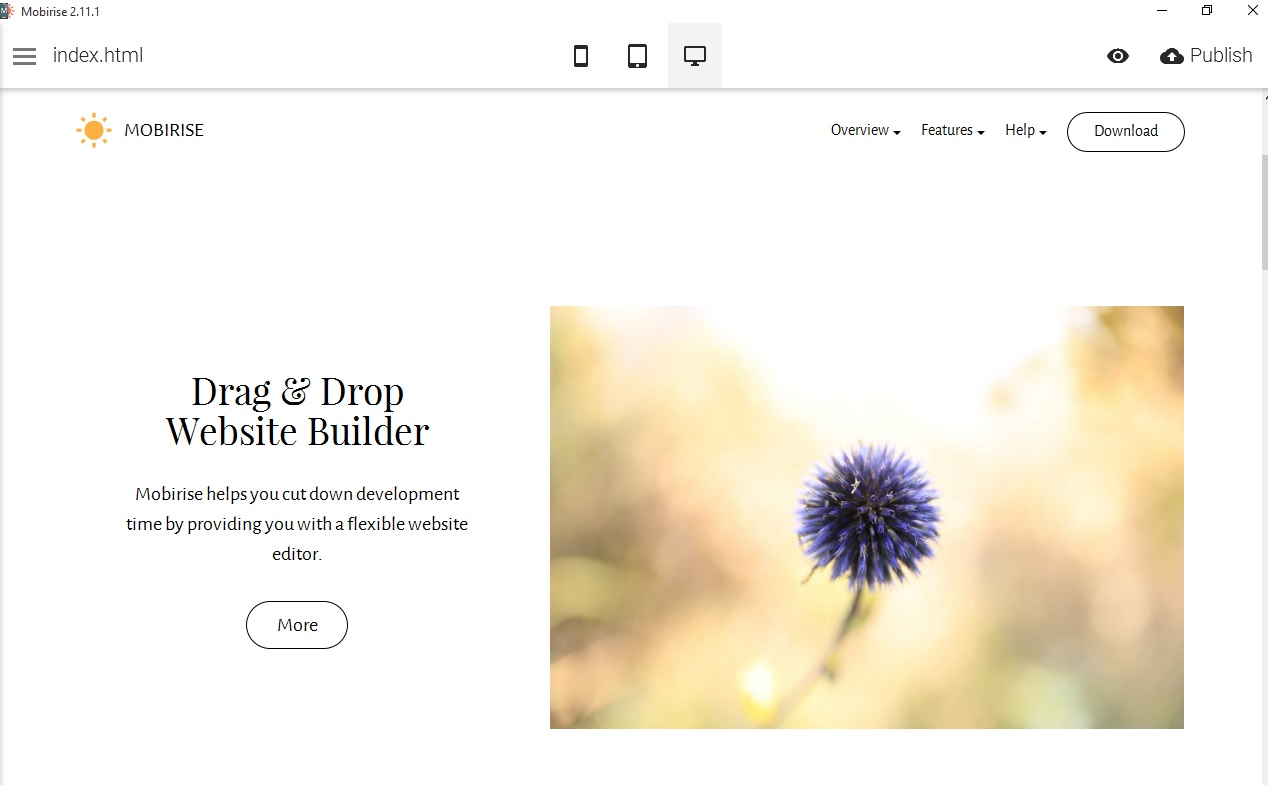This screenshot has height=785, width=1268.
Task: Click the Download button
Action: [x=1125, y=131]
